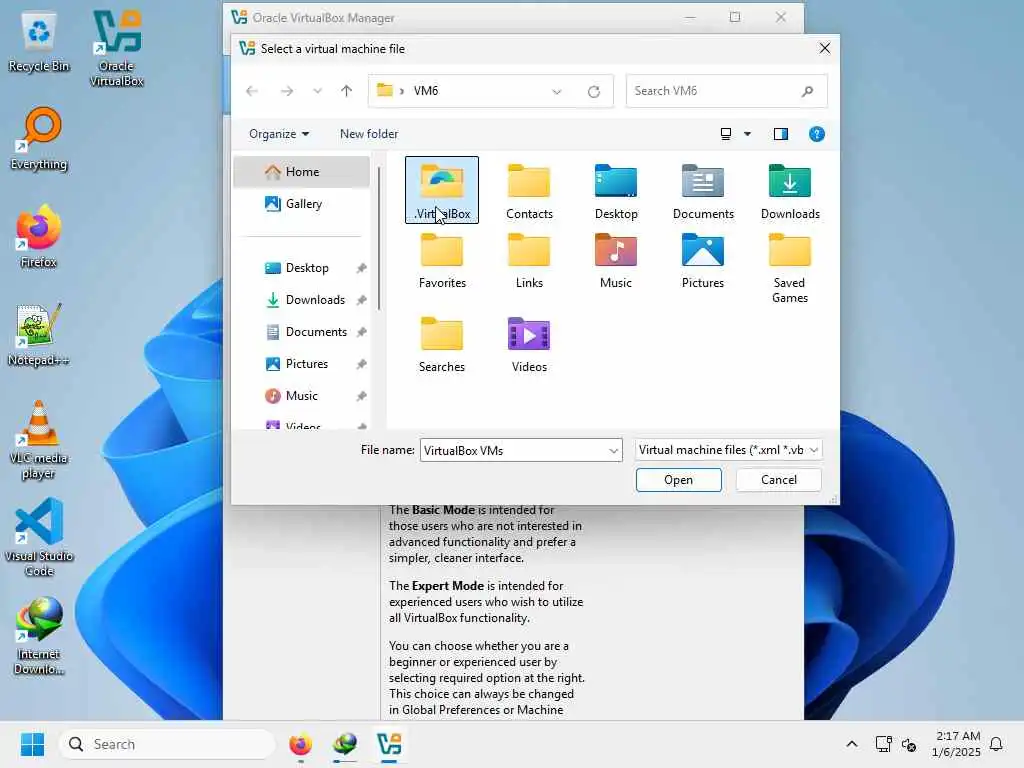This screenshot has height=768, width=1024.
Task: Open pinned Music in navigation pane
Action: pyautogui.click(x=302, y=396)
